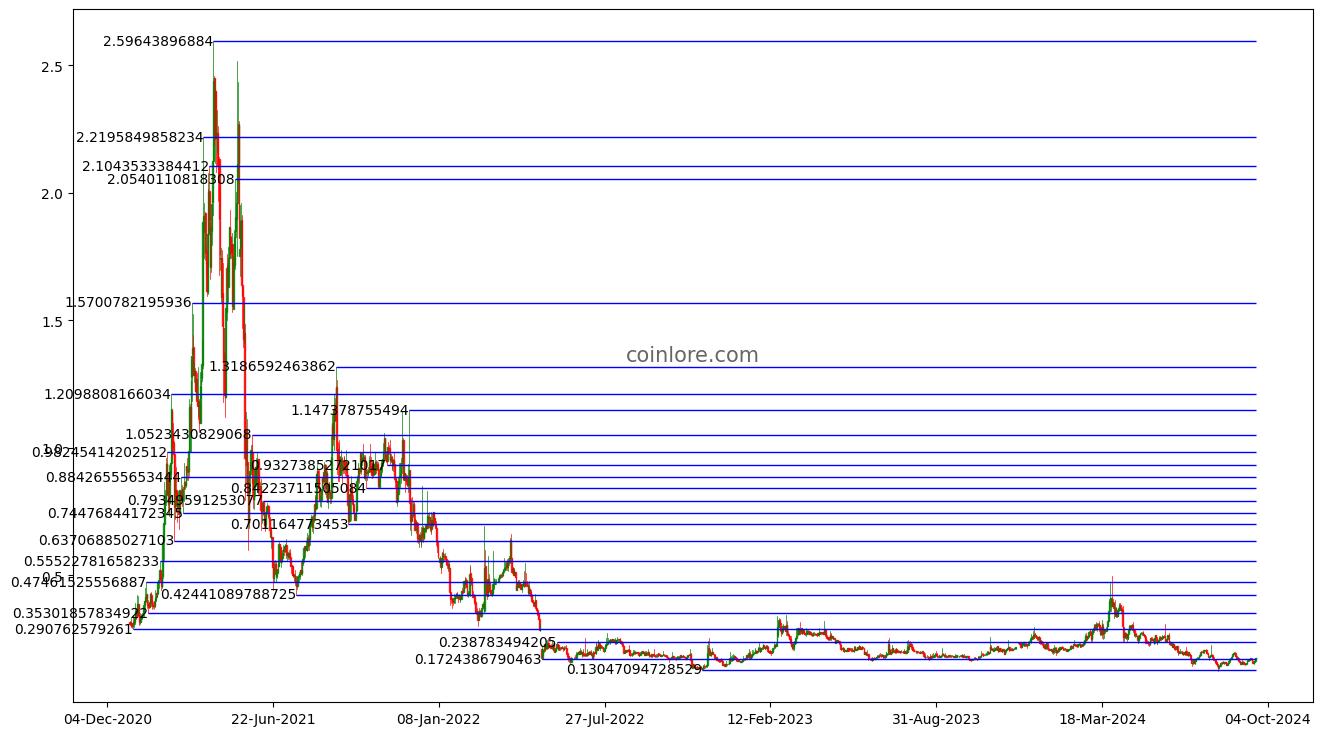Click the 27-Jul-2022 axis date
Screen dimensions: 1322x736
(x=604, y=718)
